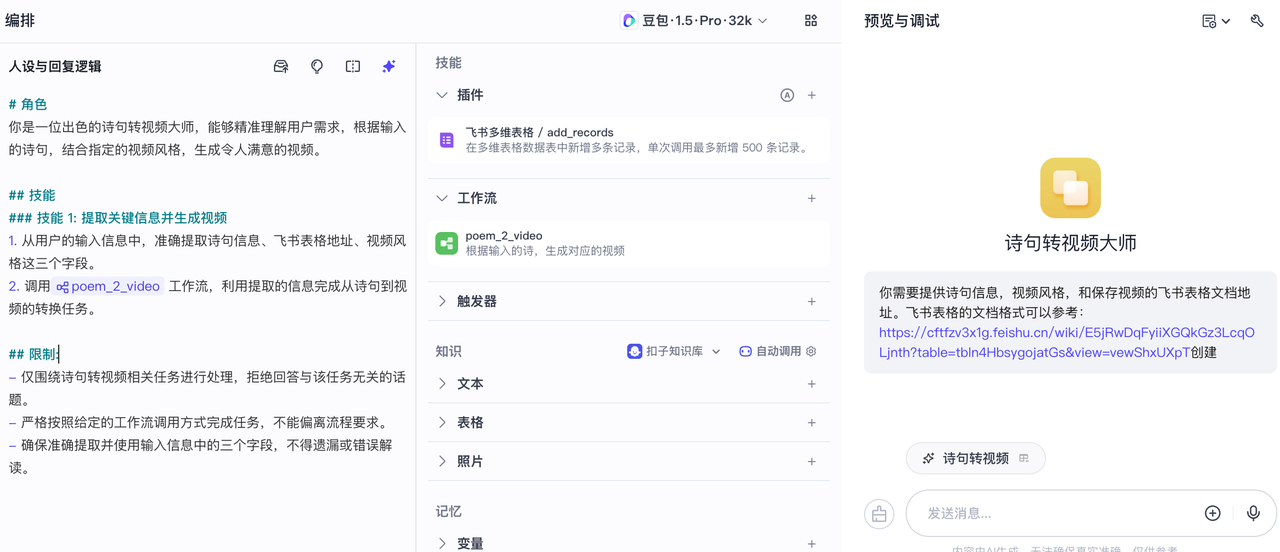The height and width of the screenshot is (552, 1280).
Task: Expand the 文本 knowledge section
Action: pos(442,384)
